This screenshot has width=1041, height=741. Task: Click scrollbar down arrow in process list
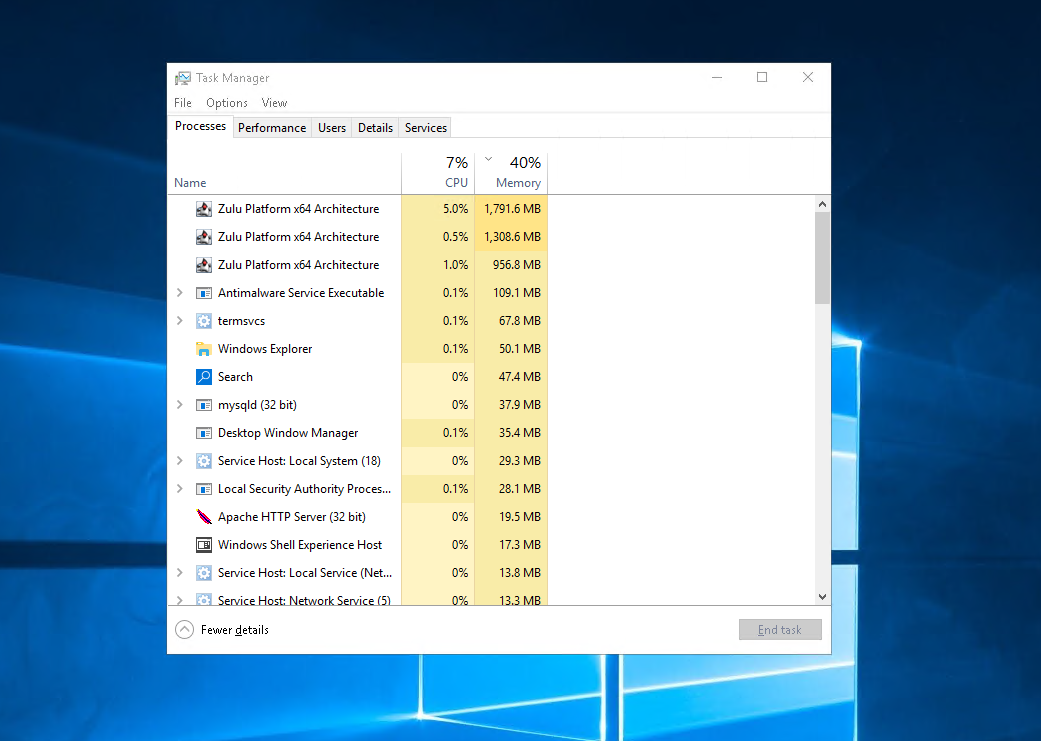pos(823,597)
